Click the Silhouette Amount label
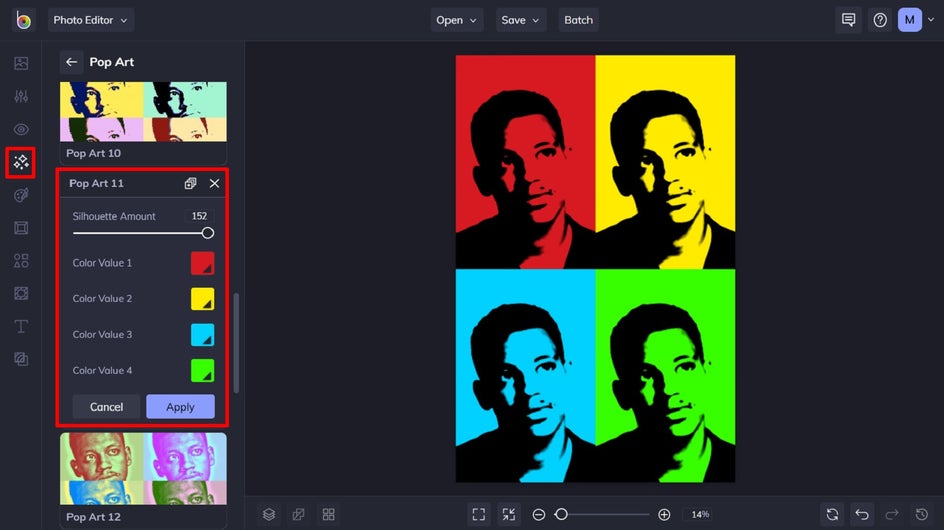This screenshot has height=530, width=944. [114, 216]
